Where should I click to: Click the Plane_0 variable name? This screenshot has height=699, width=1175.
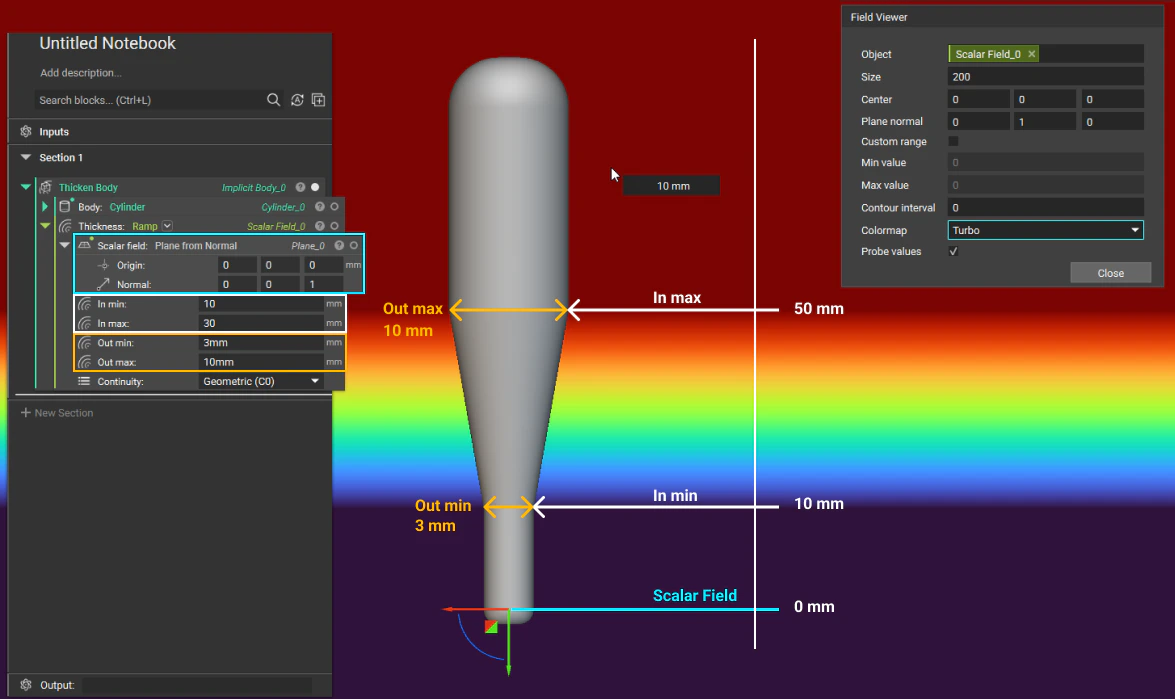tap(308, 246)
